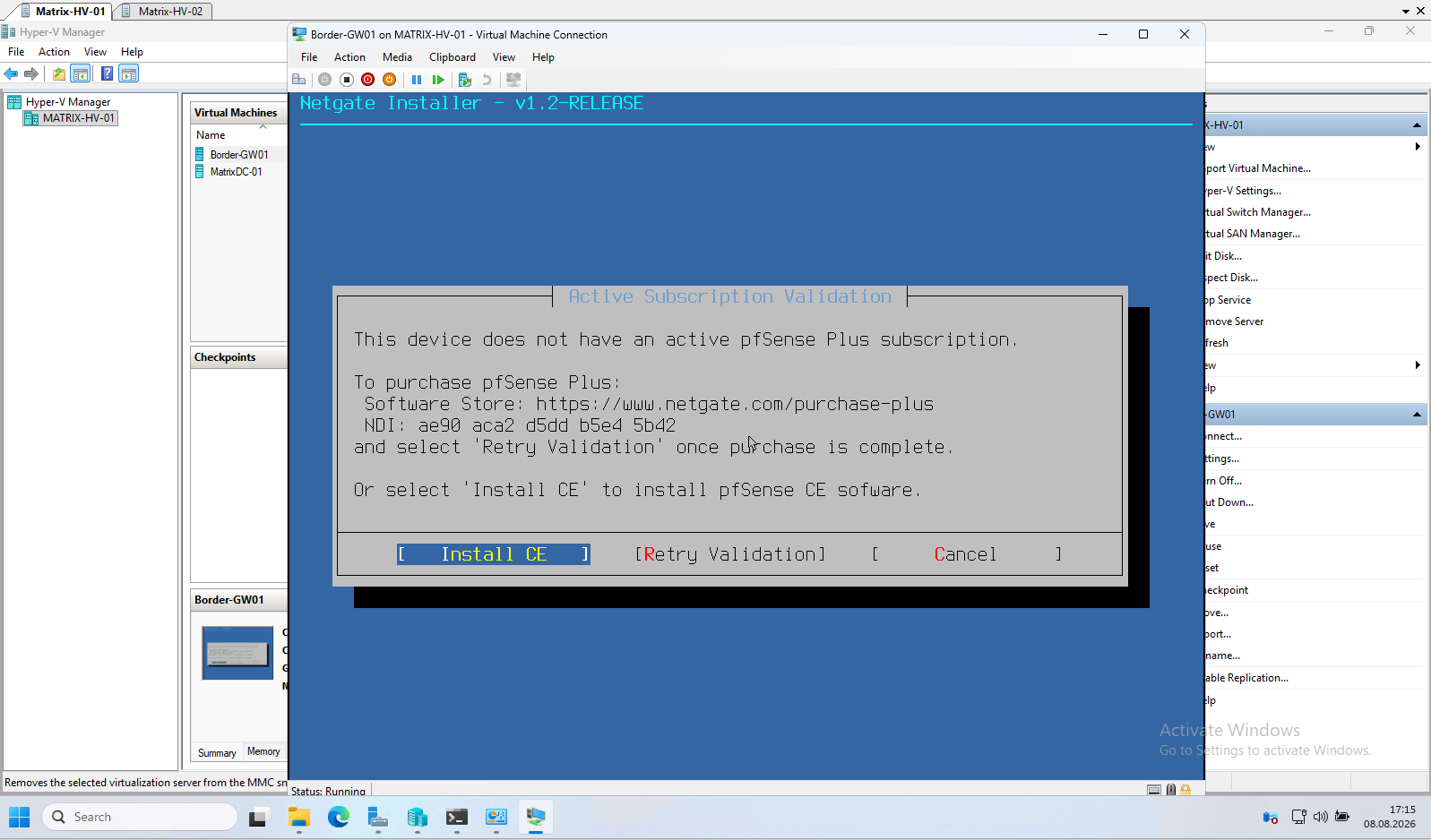Open the Hyper-V Manager View menu
This screenshot has width=1431, height=840.
pyautogui.click(x=95, y=52)
